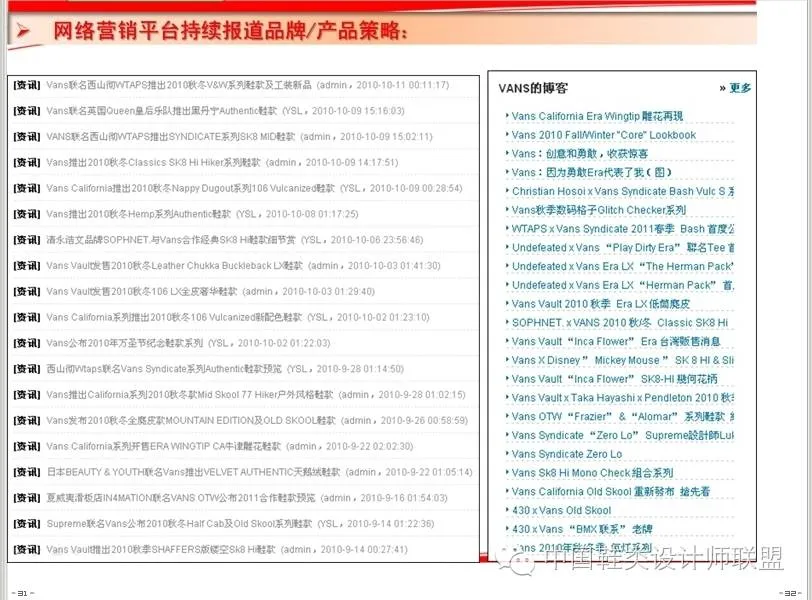Screen dimensions: 812x600
Task: Open ERA WINGTIP CA牛津雕花鞋款 article
Action: (163, 446)
